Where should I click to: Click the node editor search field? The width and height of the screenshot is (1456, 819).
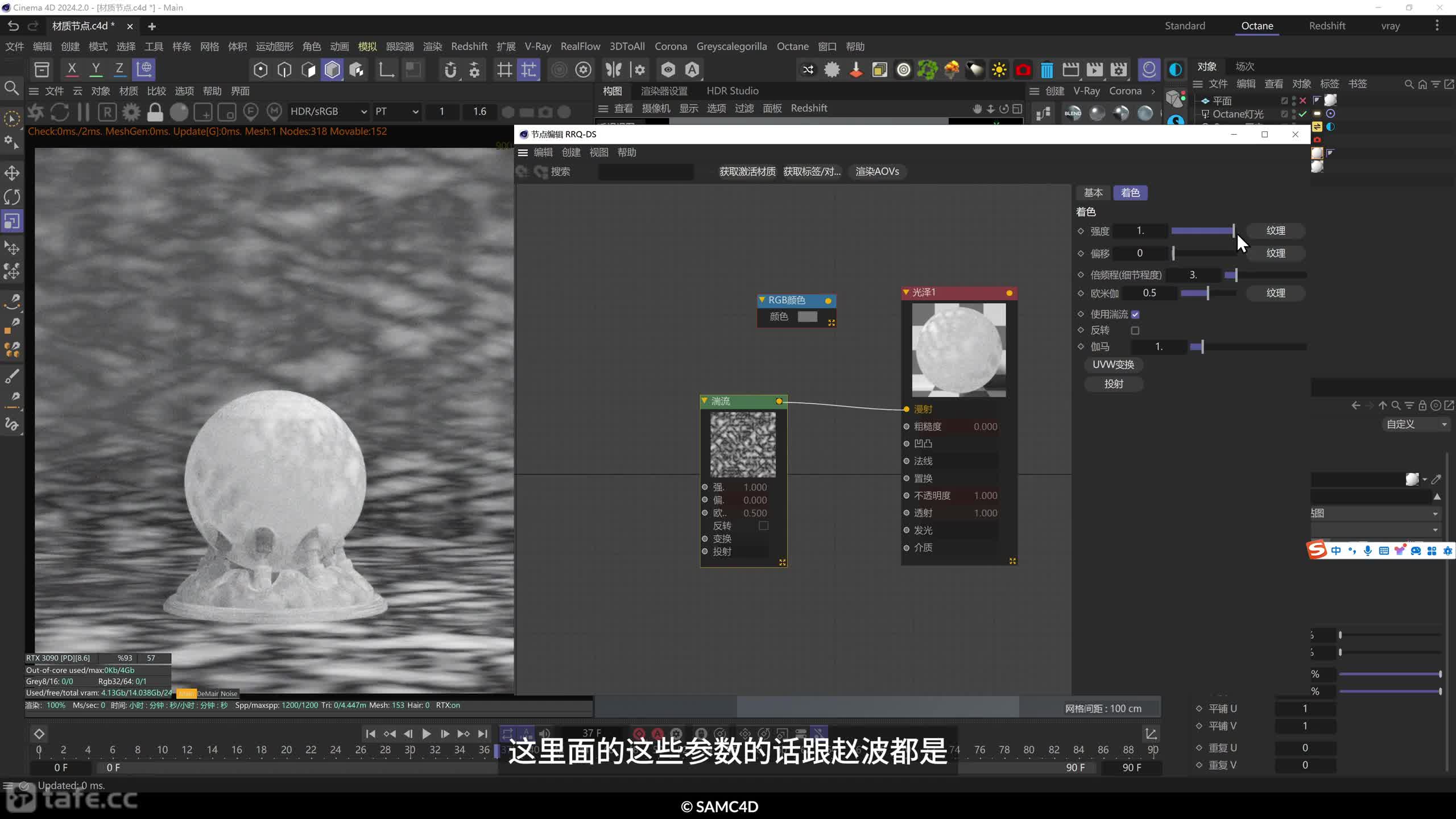(x=646, y=172)
